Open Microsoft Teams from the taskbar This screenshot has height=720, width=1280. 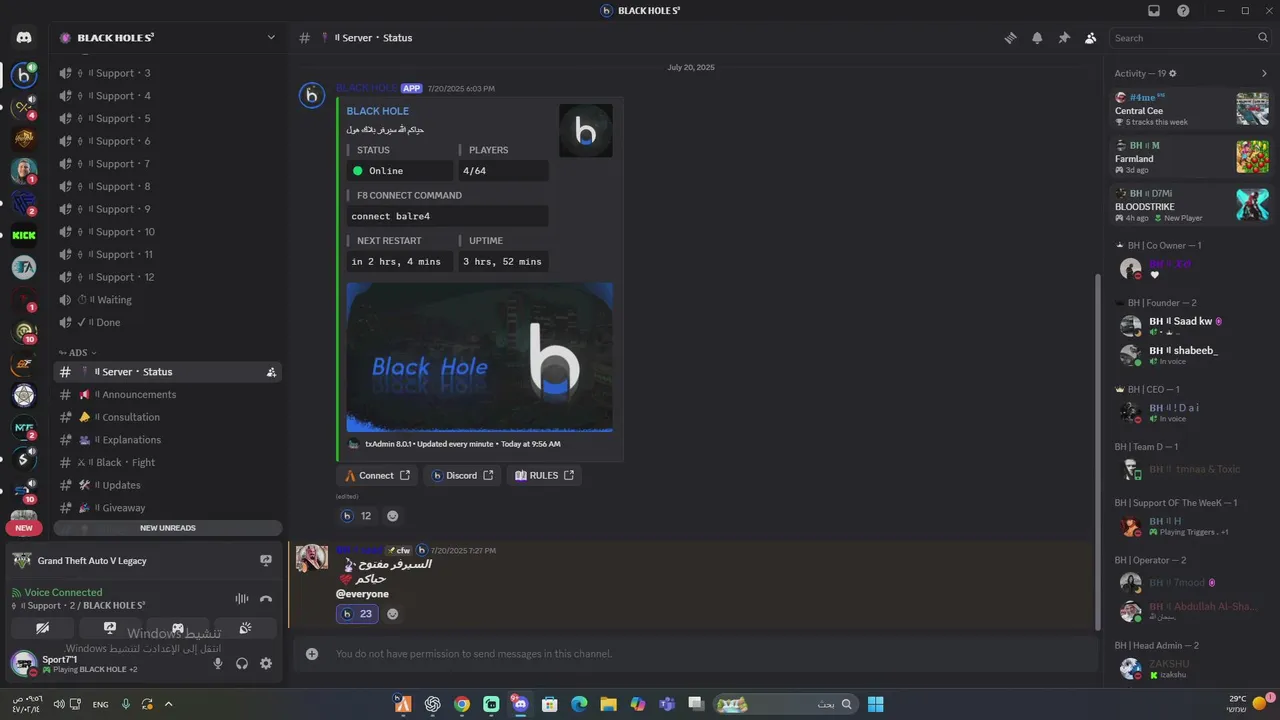[x=667, y=704]
